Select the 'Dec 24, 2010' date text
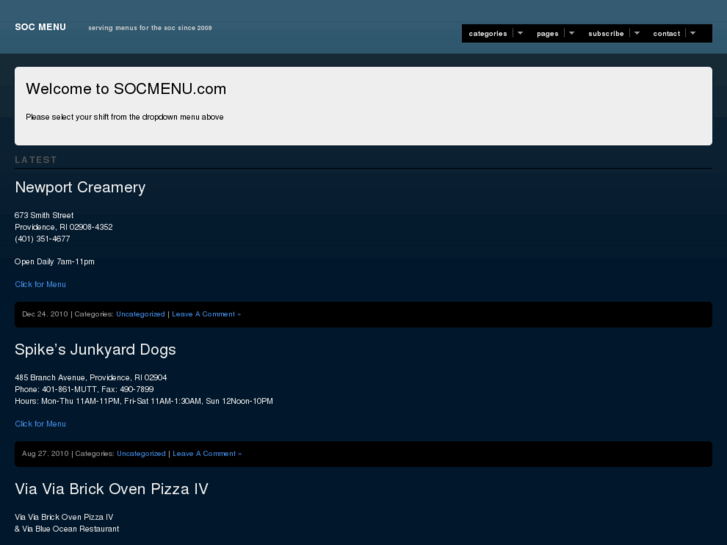Viewport: 727px width, 545px height. click(x=45, y=314)
